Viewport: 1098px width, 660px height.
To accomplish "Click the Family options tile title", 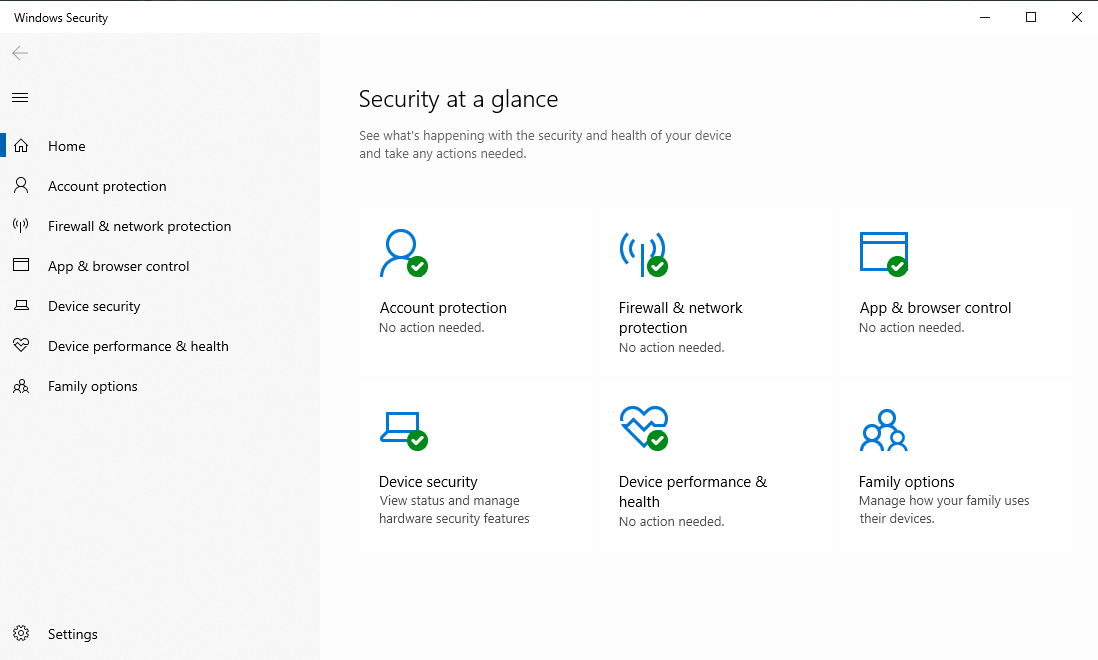I will point(906,482).
